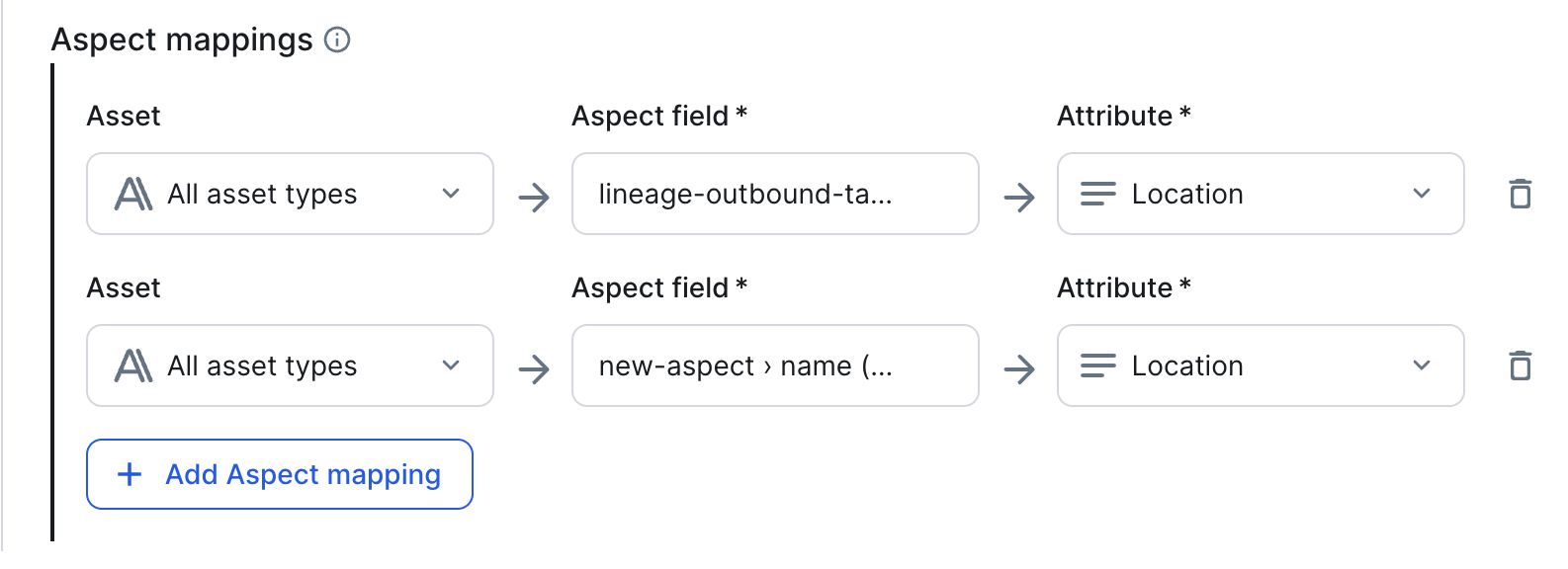Click the info icon beside Aspect mappings
The height and width of the screenshot is (569, 1568).
337,41
